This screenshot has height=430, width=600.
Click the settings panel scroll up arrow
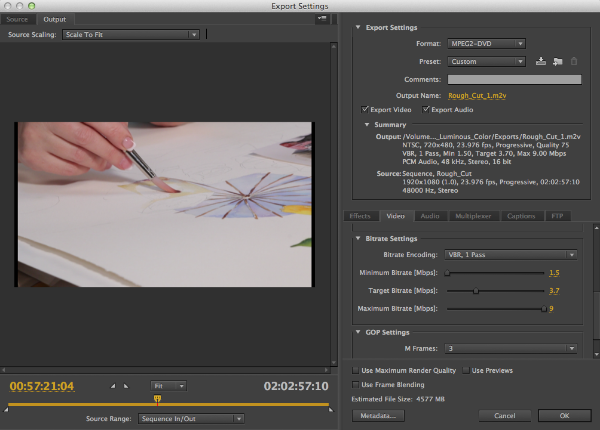click(596, 228)
